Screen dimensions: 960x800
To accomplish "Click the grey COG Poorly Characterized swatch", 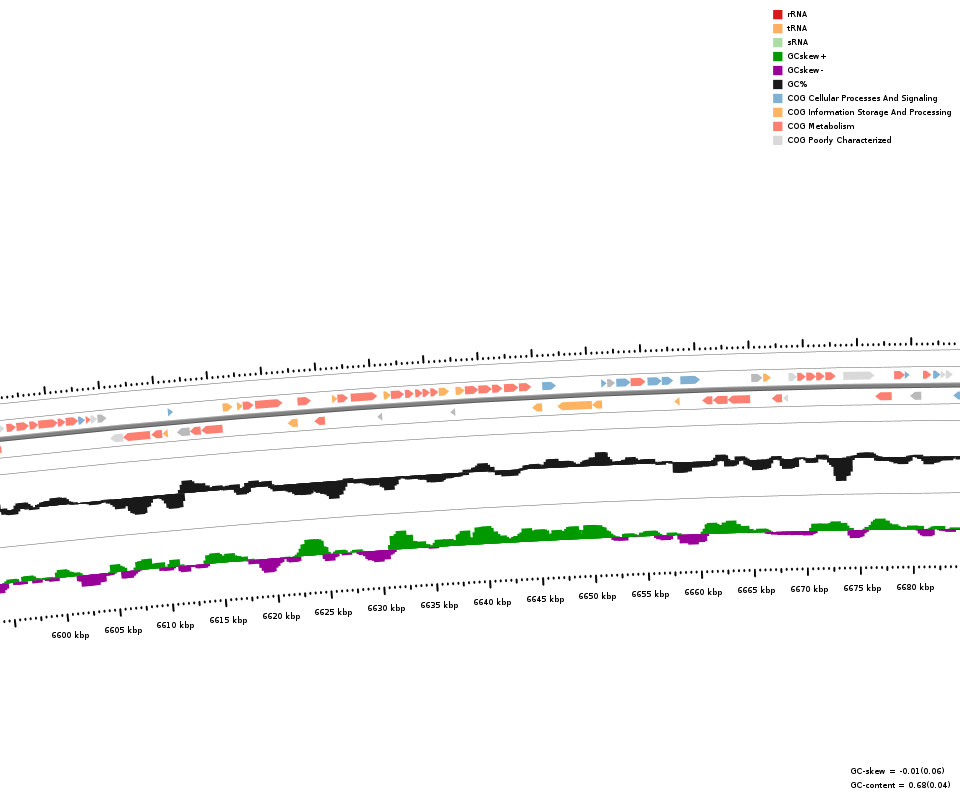I will tap(777, 140).
